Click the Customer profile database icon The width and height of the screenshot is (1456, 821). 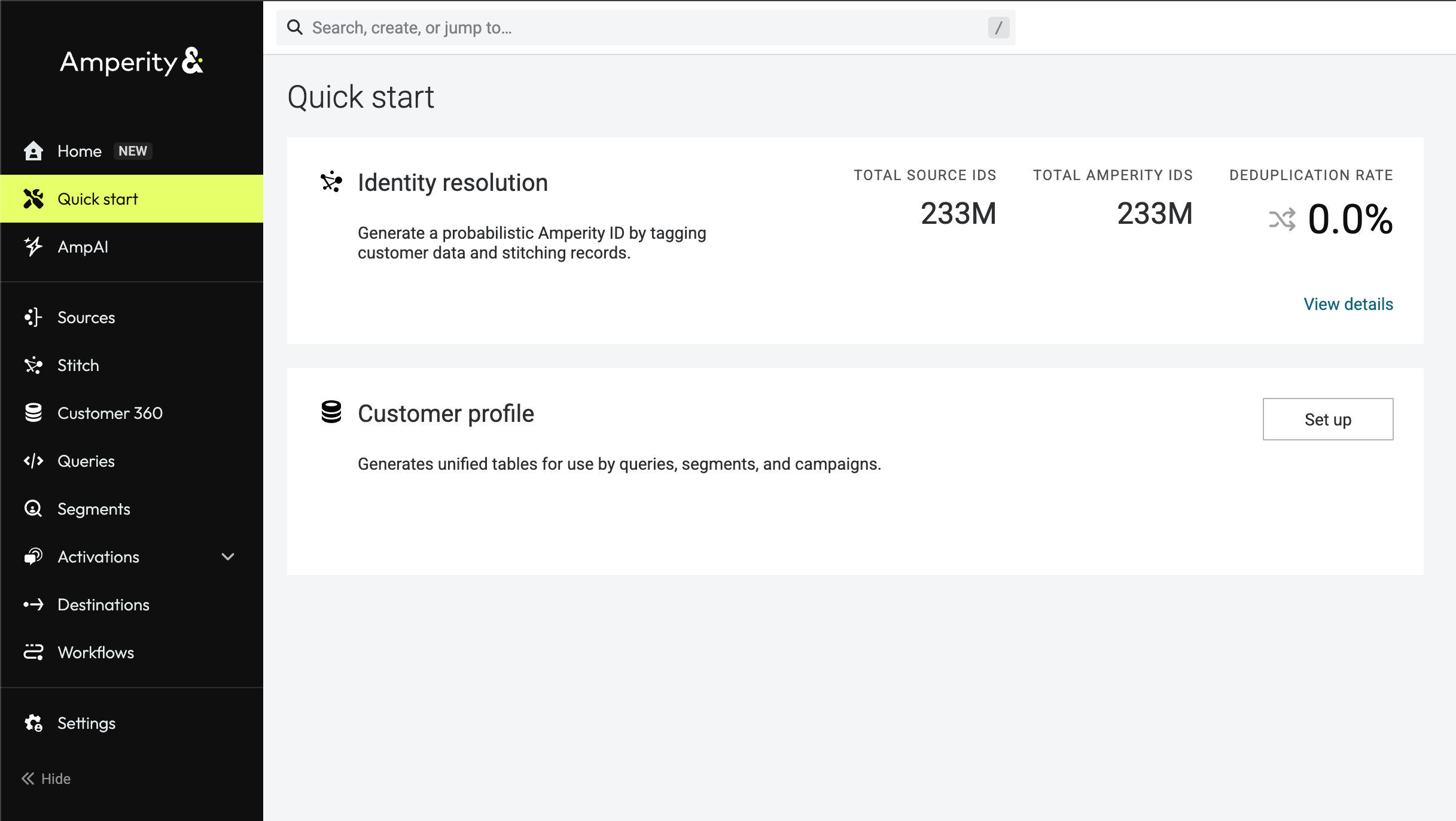tap(331, 412)
